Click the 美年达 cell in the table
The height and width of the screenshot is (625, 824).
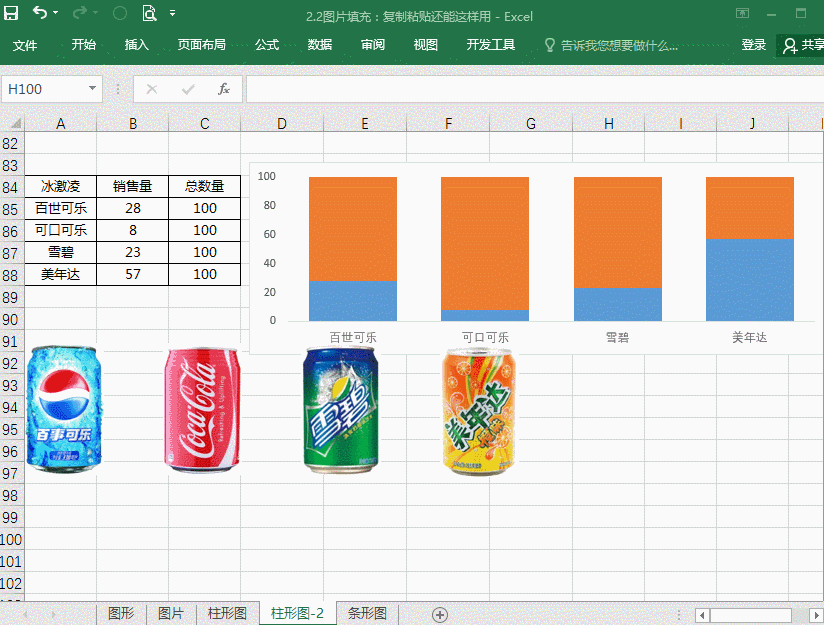click(60, 274)
